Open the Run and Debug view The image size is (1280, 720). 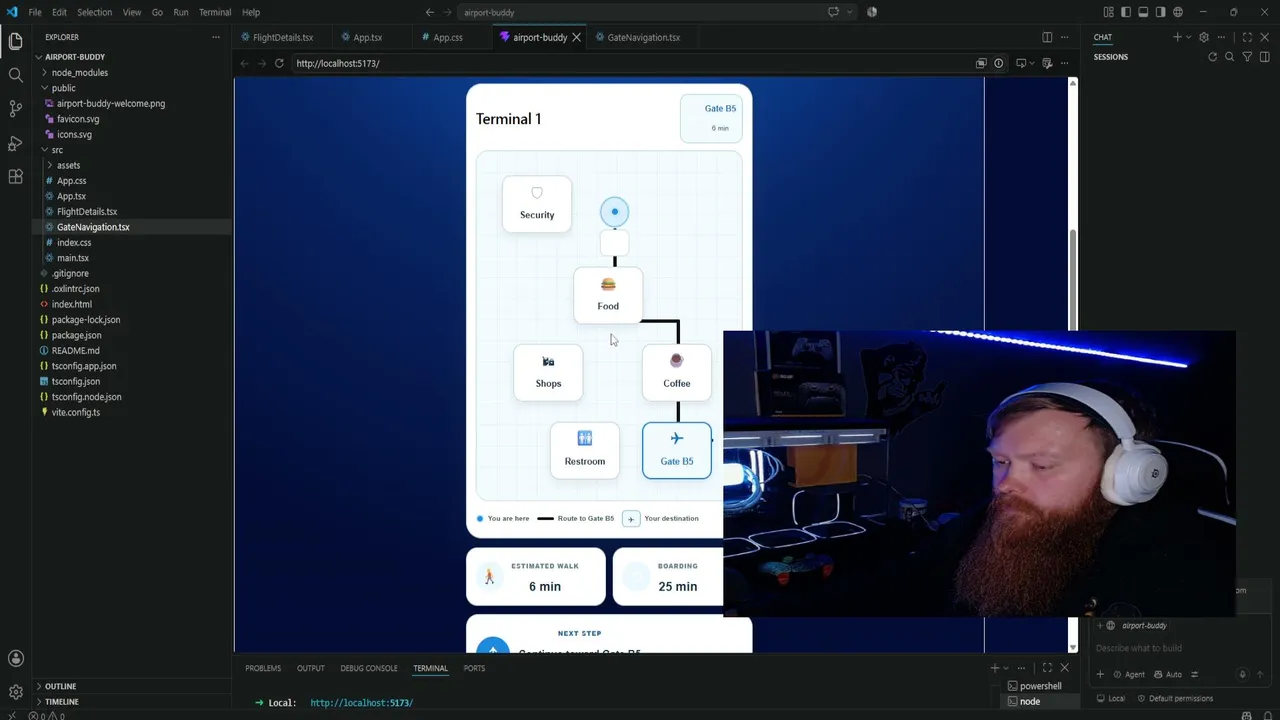(x=15, y=143)
